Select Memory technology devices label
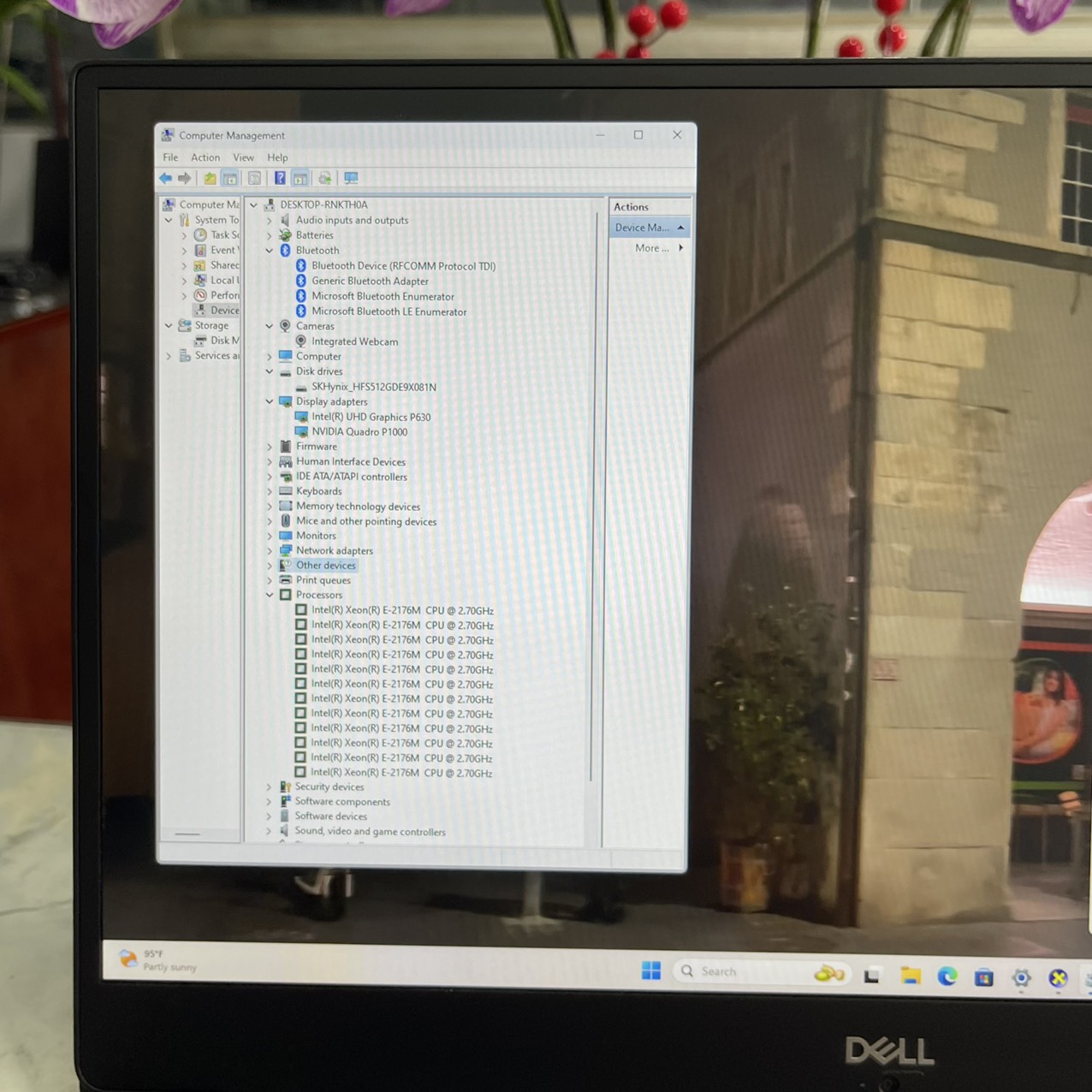The image size is (1092, 1092). [x=358, y=507]
